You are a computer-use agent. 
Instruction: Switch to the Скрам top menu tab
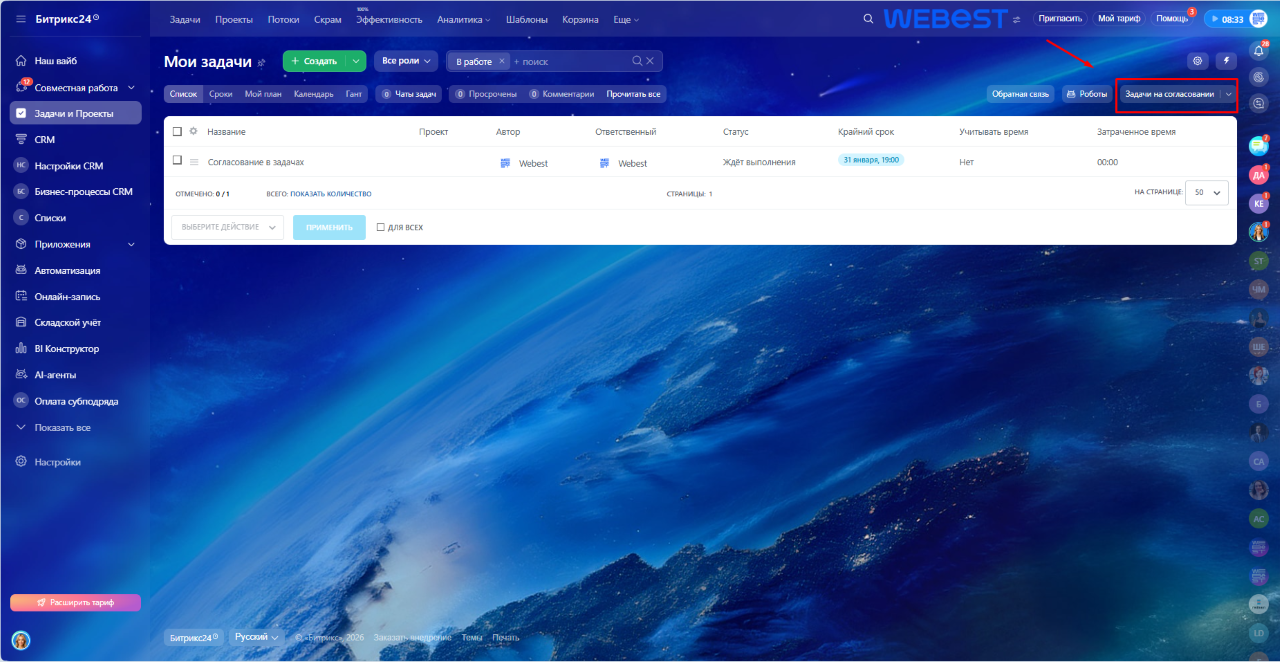[327, 19]
